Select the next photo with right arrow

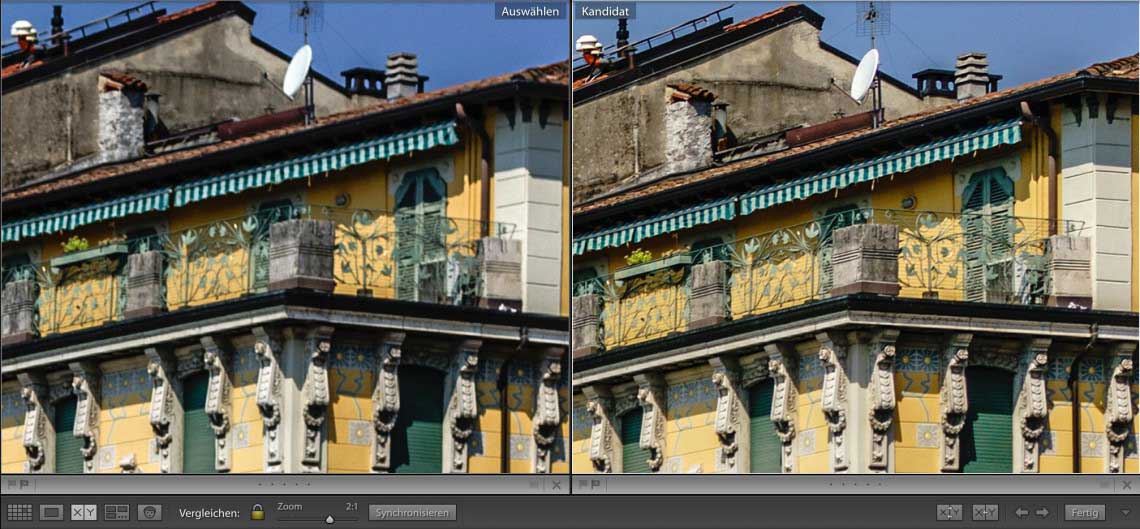pyautogui.click(x=1042, y=512)
